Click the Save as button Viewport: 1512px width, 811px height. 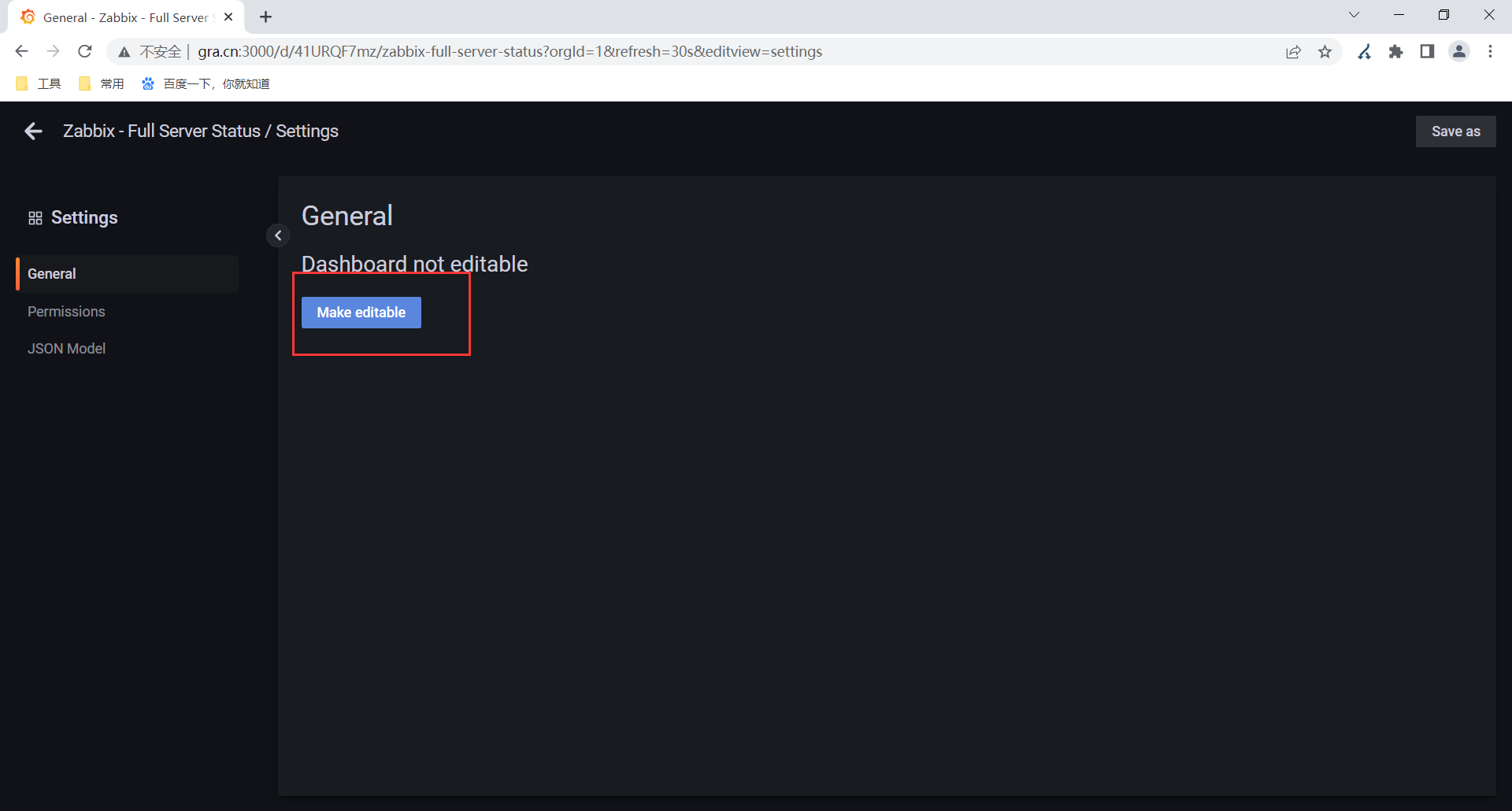coord(1455,131)
